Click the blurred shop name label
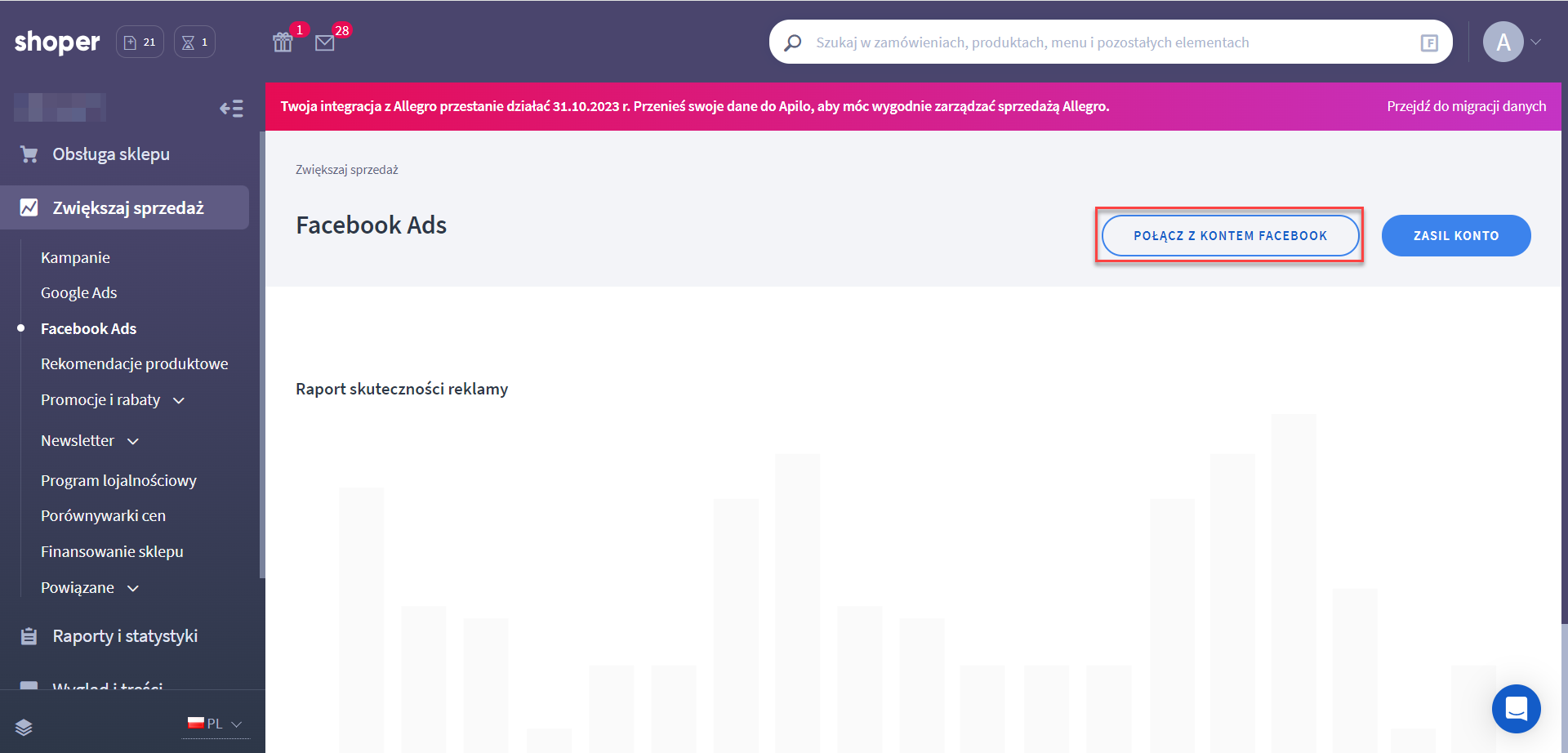Viewport: 1568px width, 753px height. pyautogui.click(x=60, y=108)
